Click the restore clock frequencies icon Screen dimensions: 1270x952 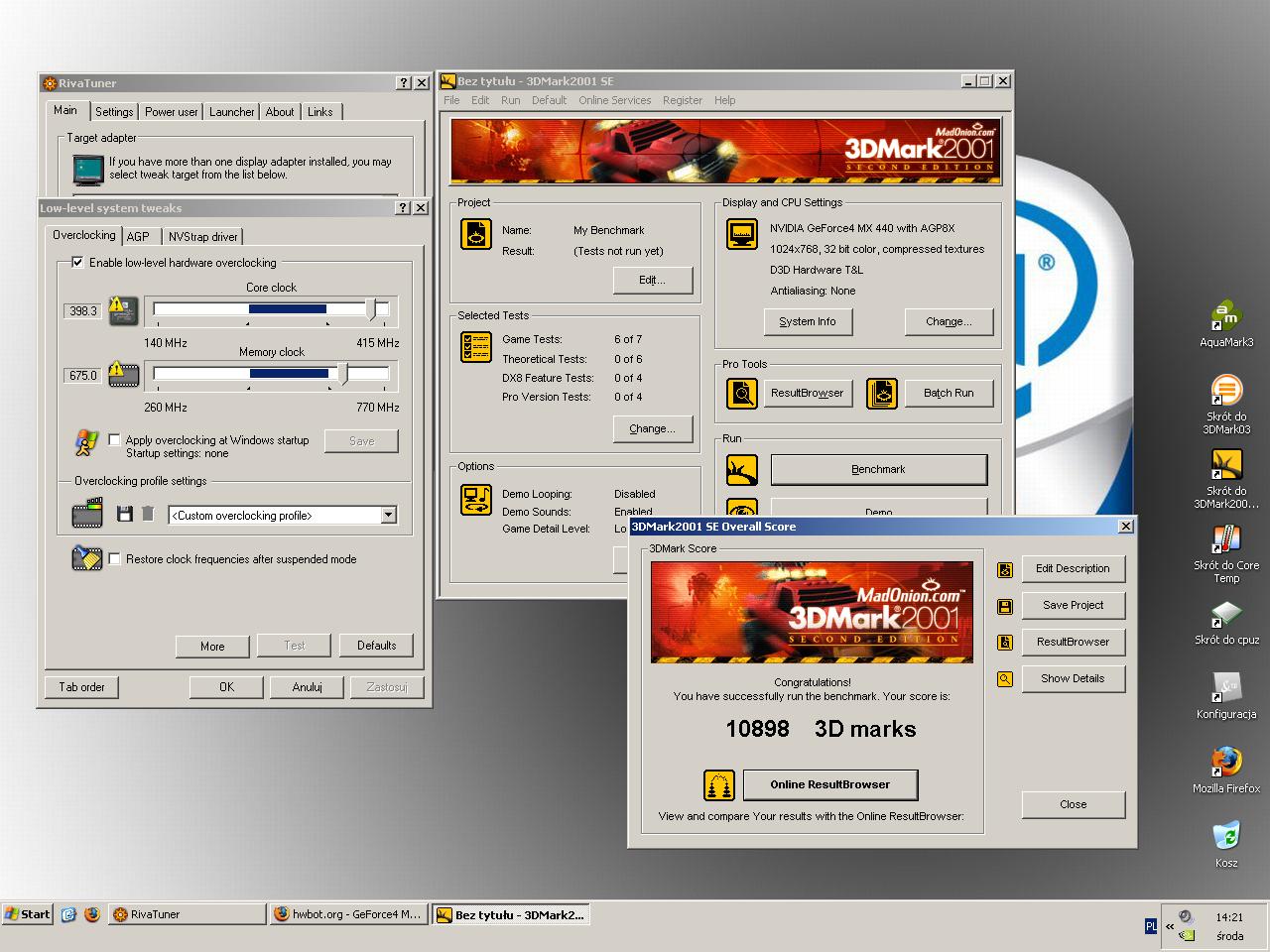coord(87,558)
